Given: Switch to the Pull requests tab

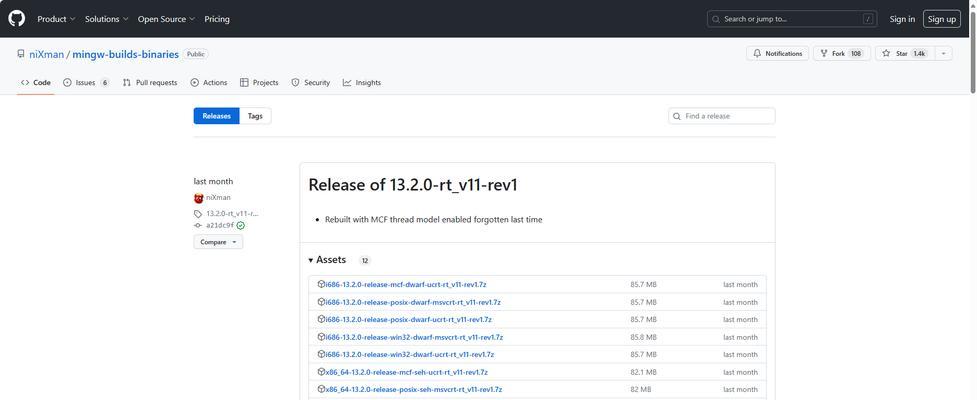Looking at the screenshot, I should [150, 82].
